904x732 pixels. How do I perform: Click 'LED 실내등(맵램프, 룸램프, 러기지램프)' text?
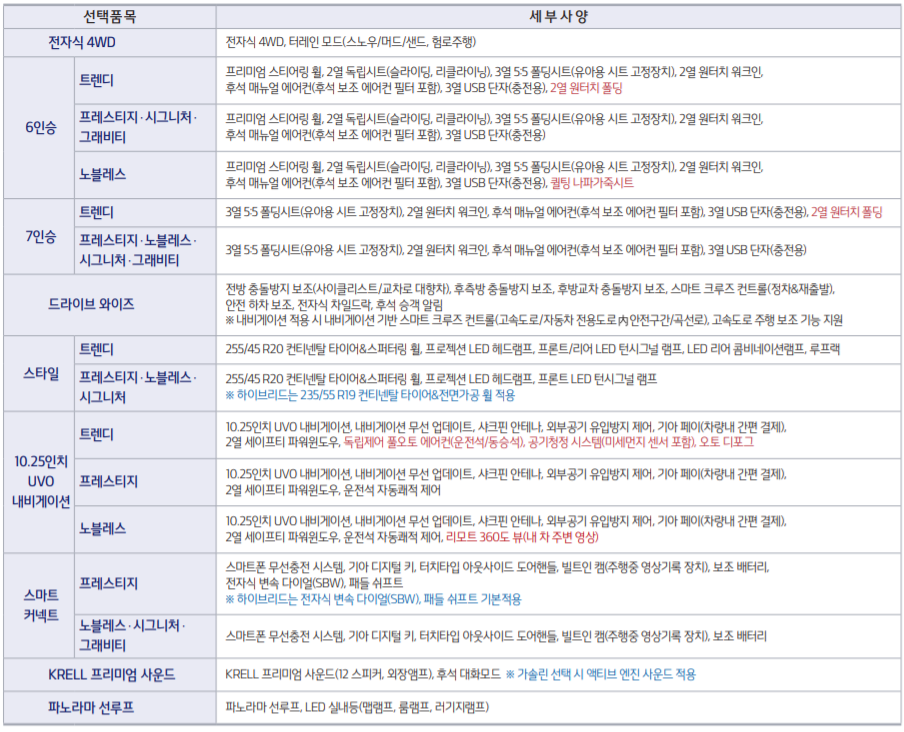(x=397, y=707)
